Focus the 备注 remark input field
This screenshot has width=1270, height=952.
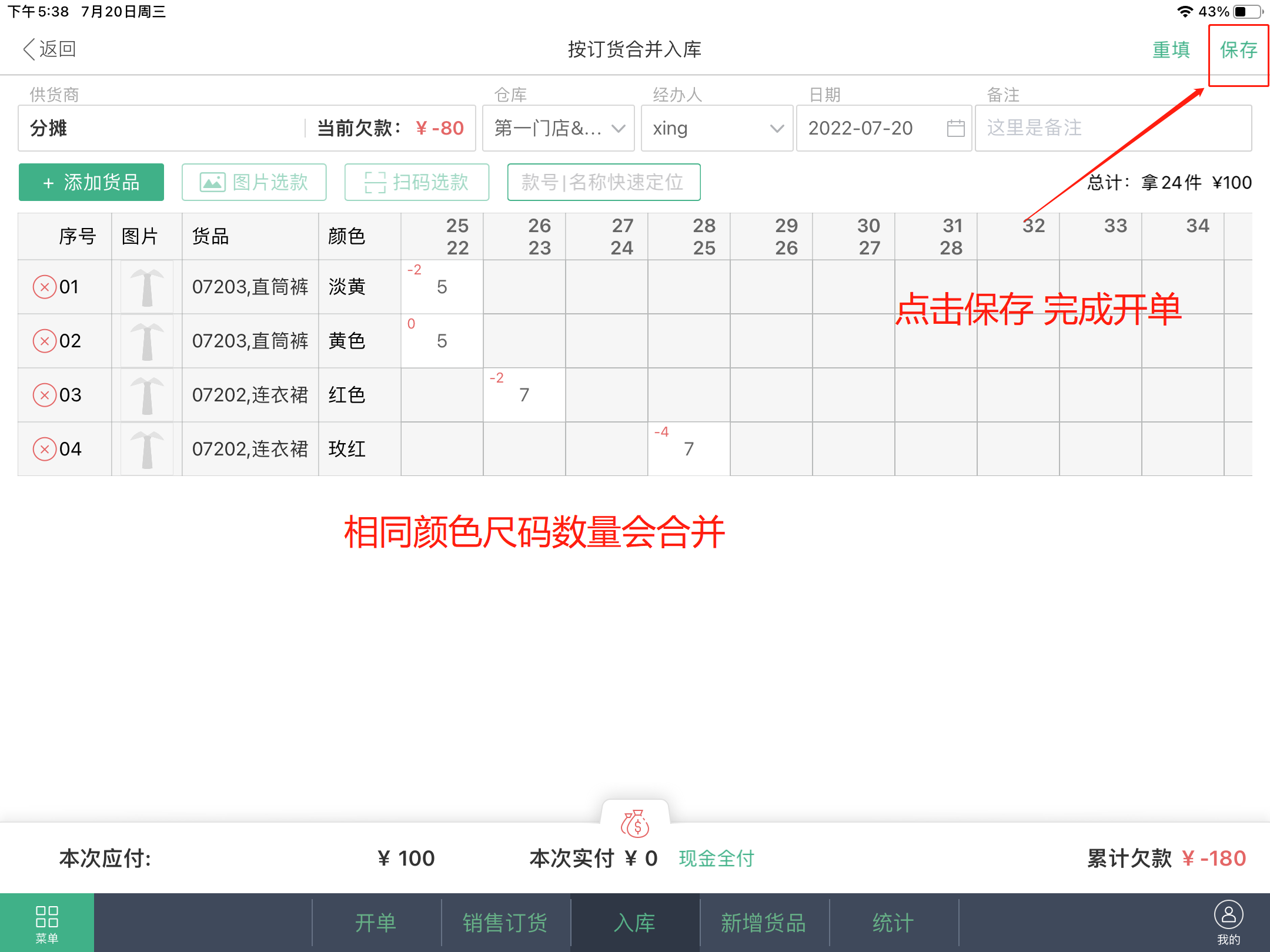pyautogui.click(x=1113, y=128)
